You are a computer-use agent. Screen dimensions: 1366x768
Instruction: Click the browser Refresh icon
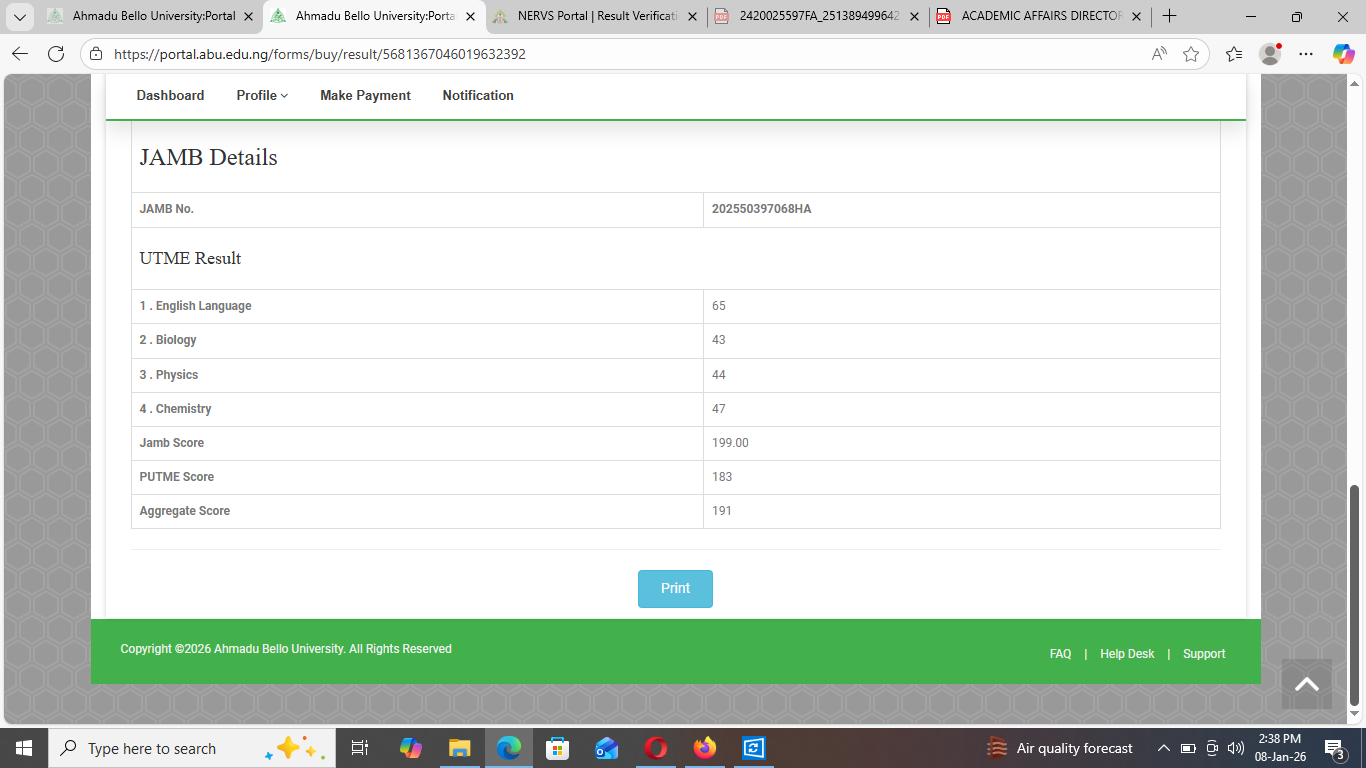tap(56, 54)
